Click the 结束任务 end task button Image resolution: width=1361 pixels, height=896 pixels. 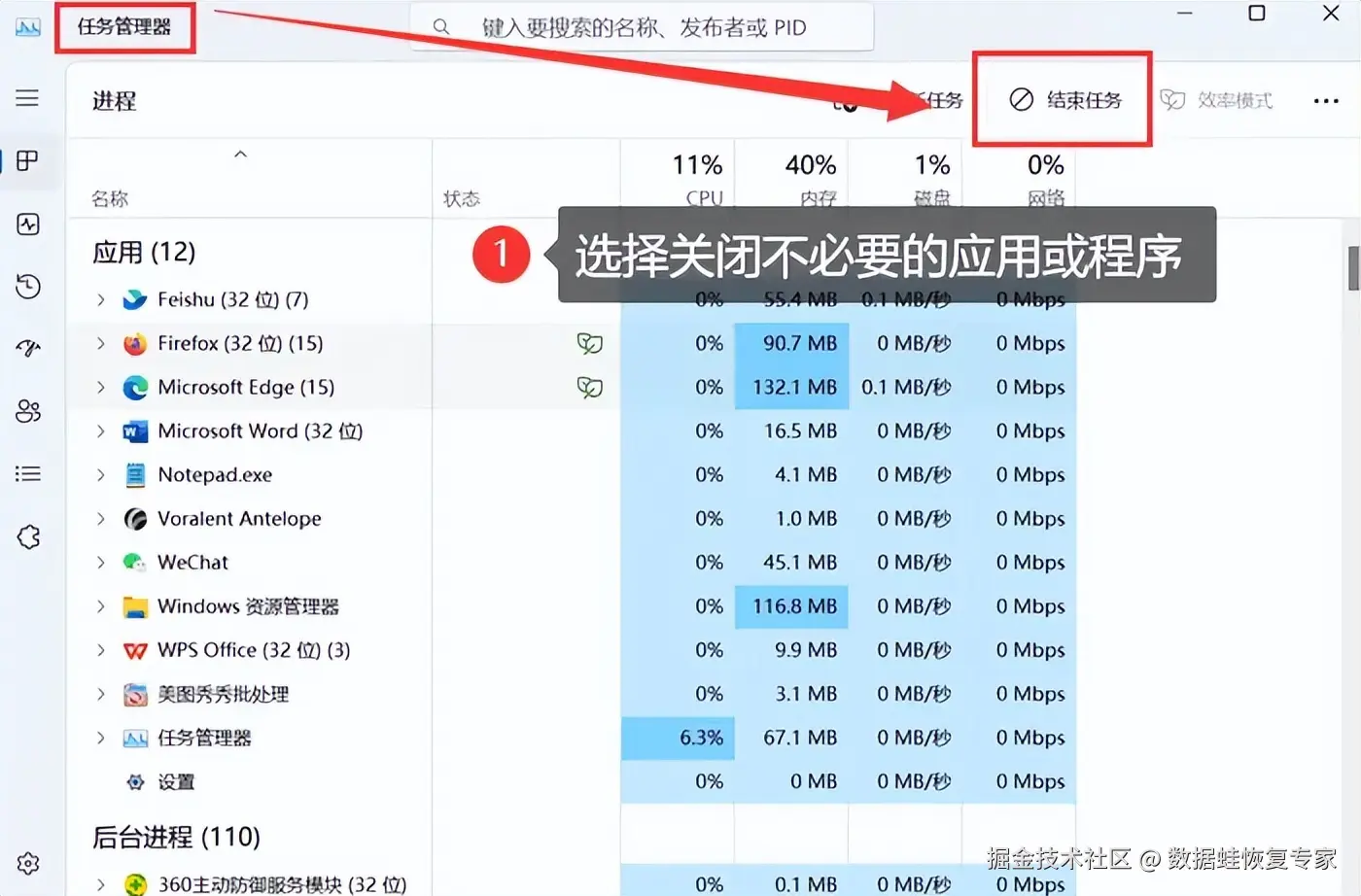[1064, 100]
